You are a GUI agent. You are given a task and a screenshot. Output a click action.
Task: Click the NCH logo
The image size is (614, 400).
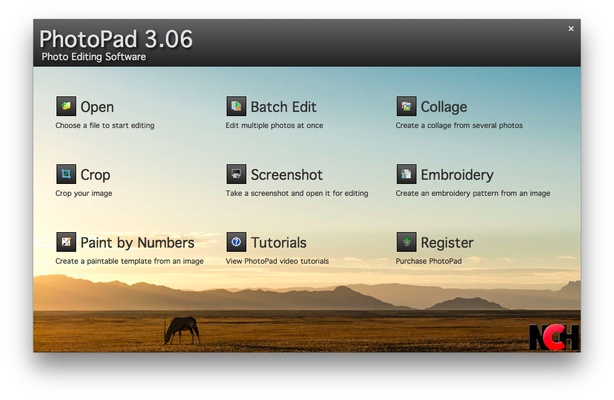[554, 337]
